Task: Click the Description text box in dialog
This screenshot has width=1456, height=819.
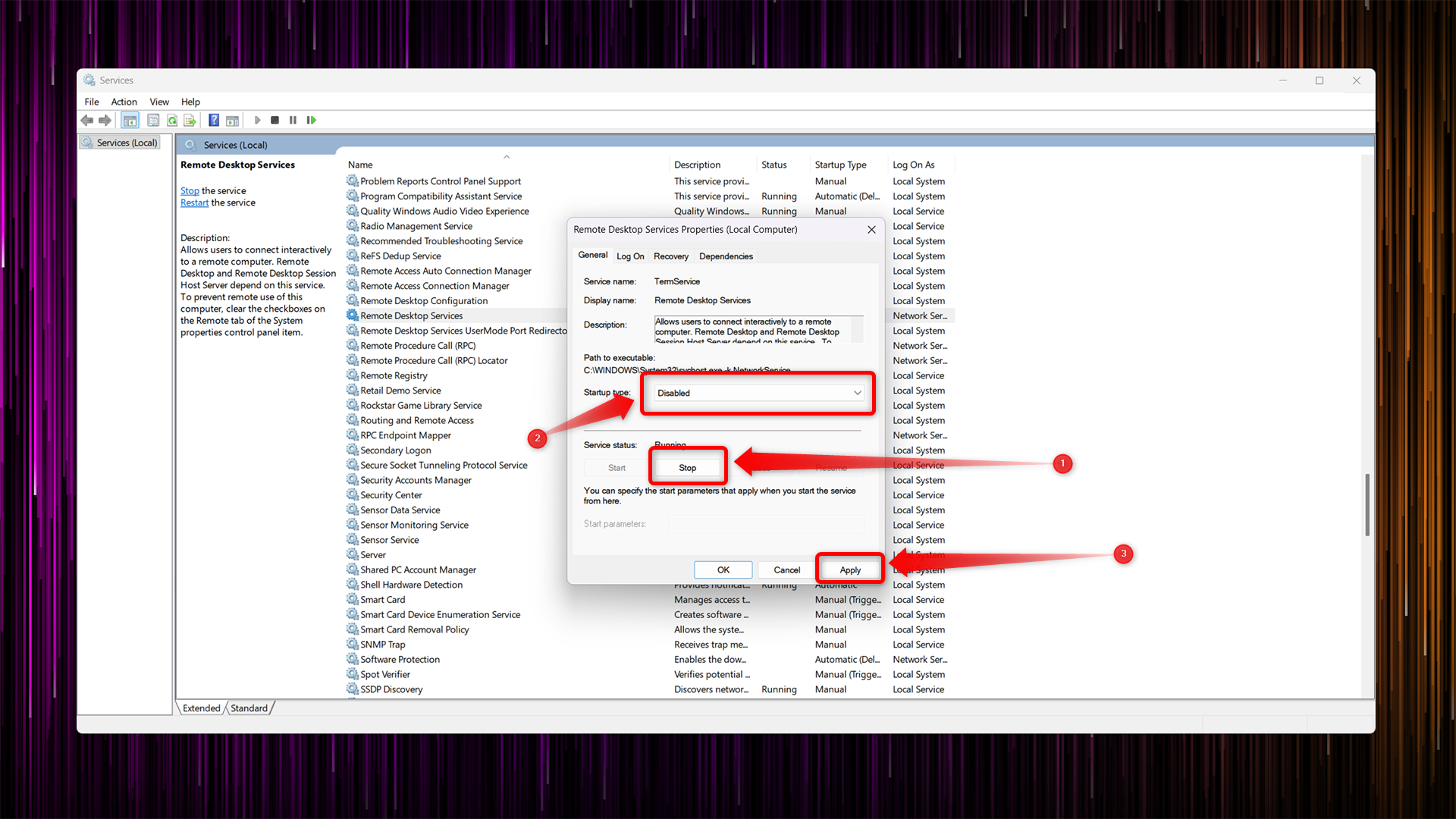Action: point(758,330)
